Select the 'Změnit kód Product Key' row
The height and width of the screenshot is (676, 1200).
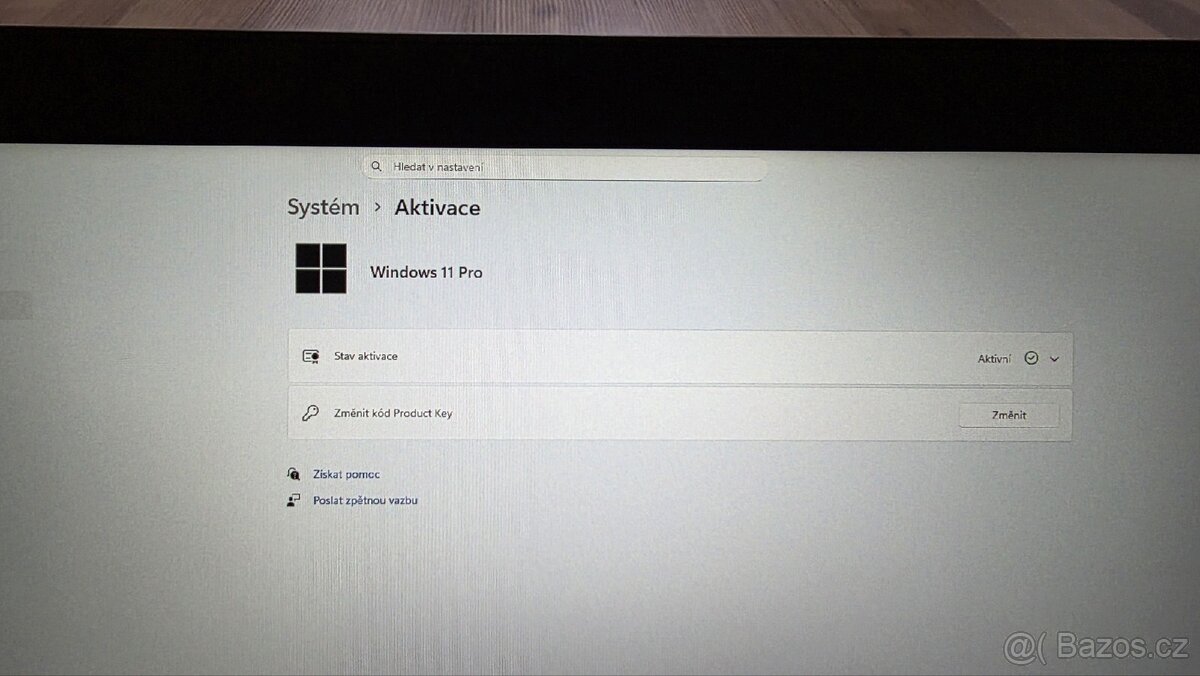point(600,414)
